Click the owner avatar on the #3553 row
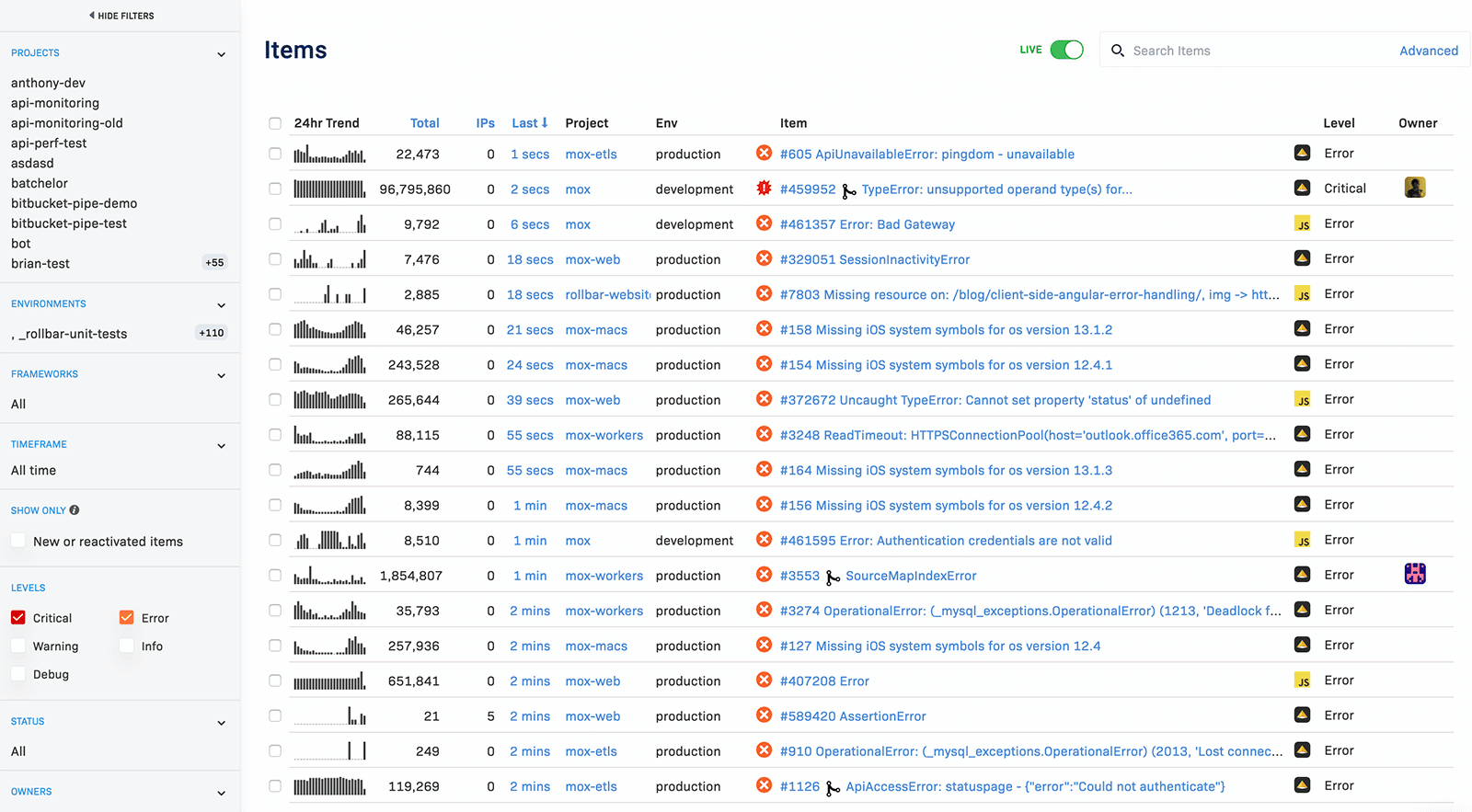 point(1415,574)
